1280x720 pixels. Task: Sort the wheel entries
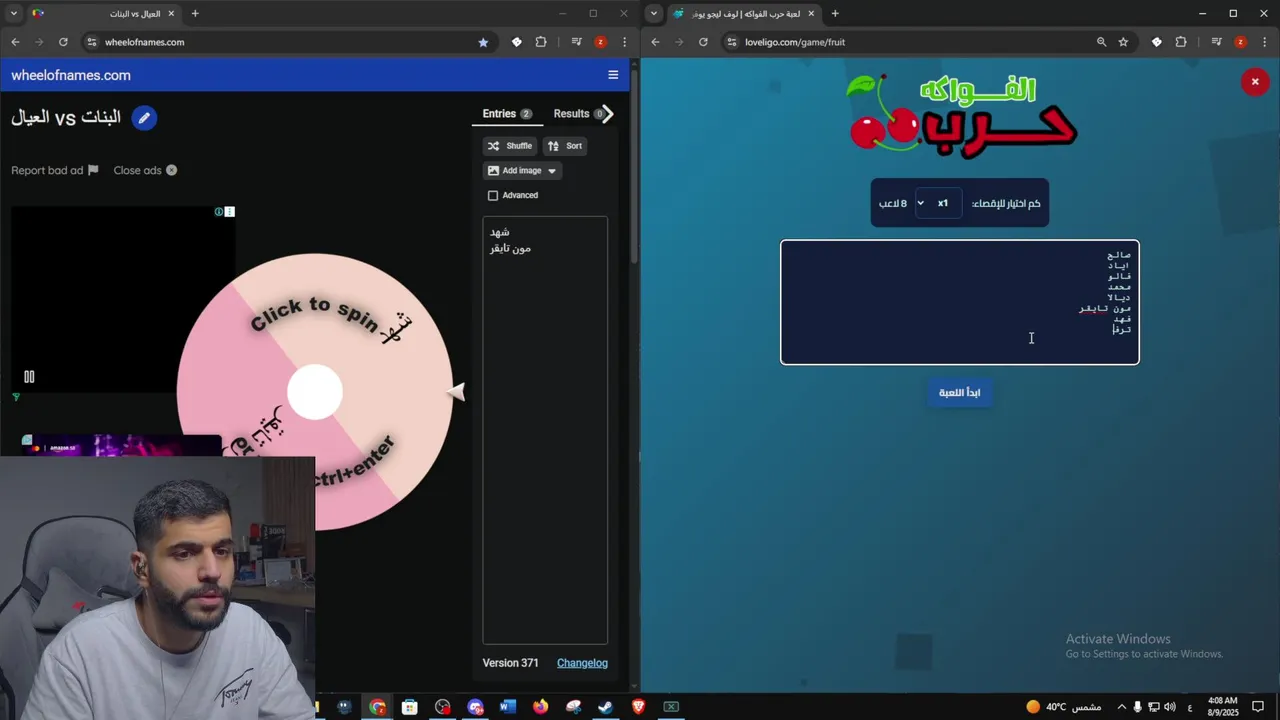(x=565, y=146)
